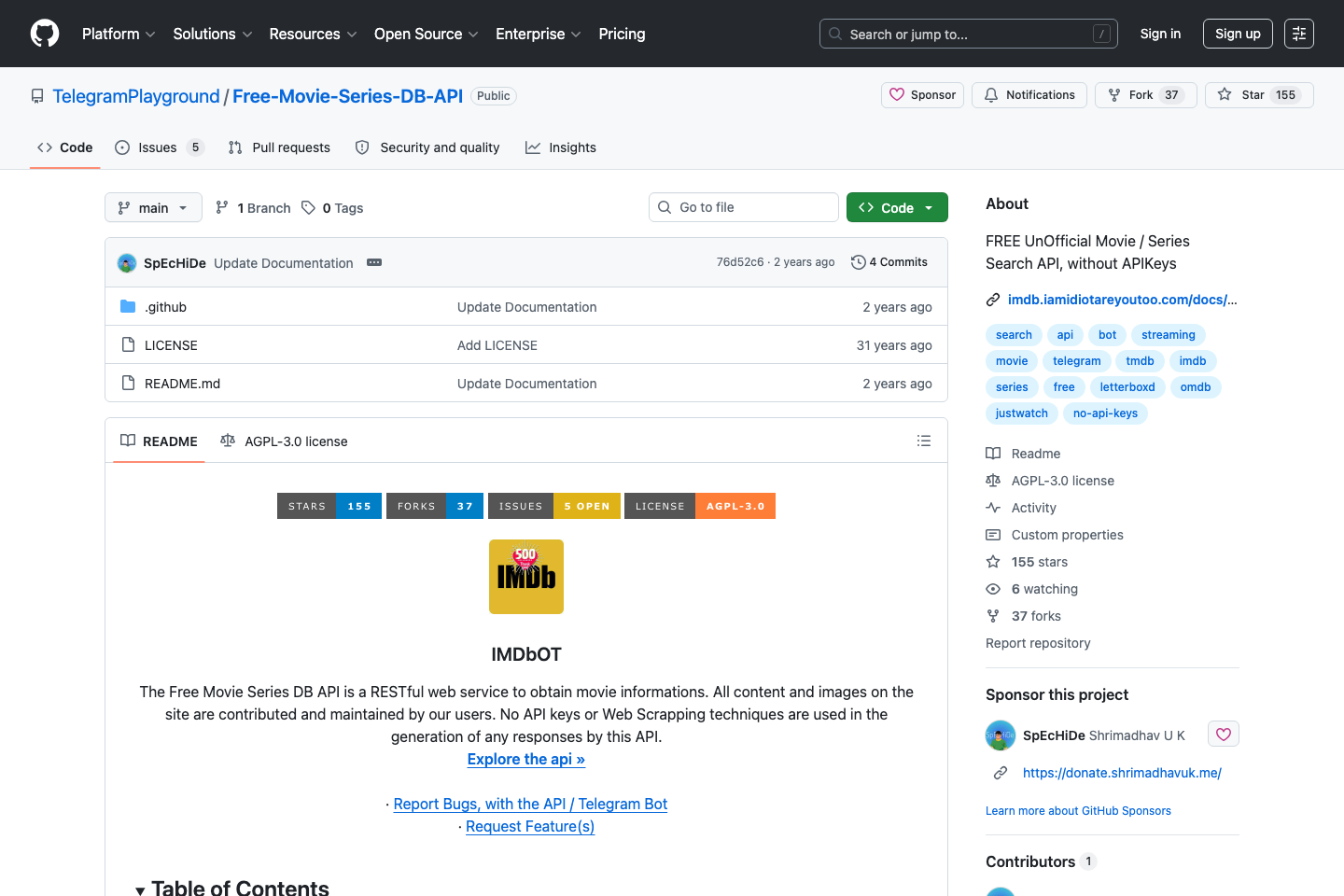
Task: Click the Sign up button
Action: pos(1238,33)
